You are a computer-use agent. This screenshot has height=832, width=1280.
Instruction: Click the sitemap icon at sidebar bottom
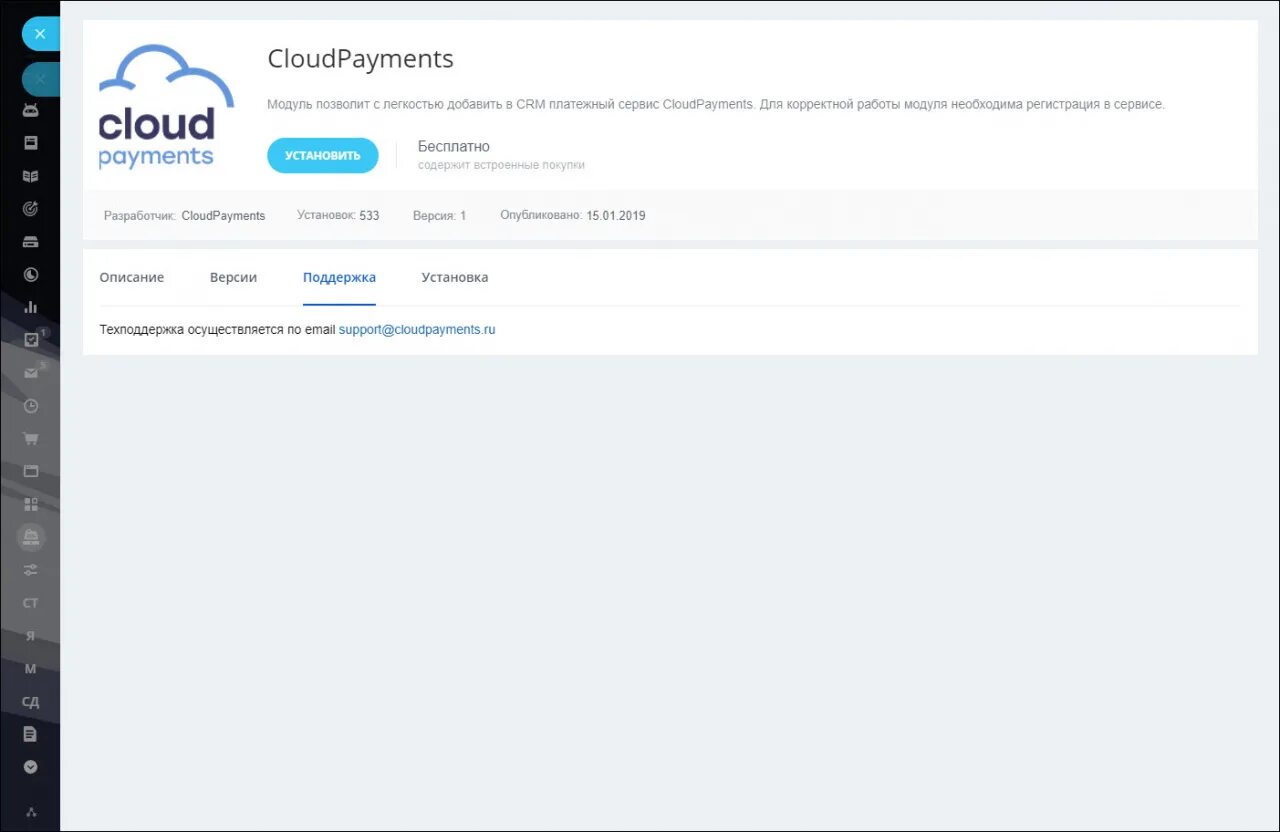[x=31, y=812]
